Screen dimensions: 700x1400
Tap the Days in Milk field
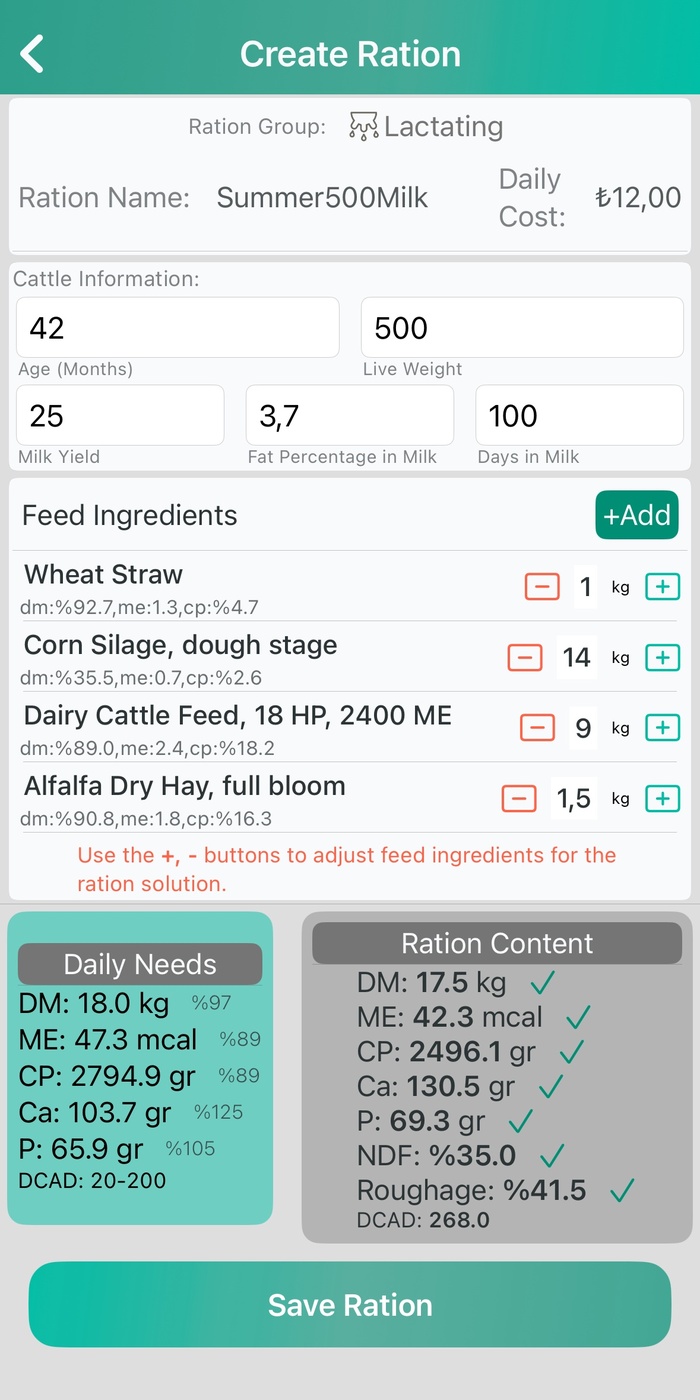(579, 415)
